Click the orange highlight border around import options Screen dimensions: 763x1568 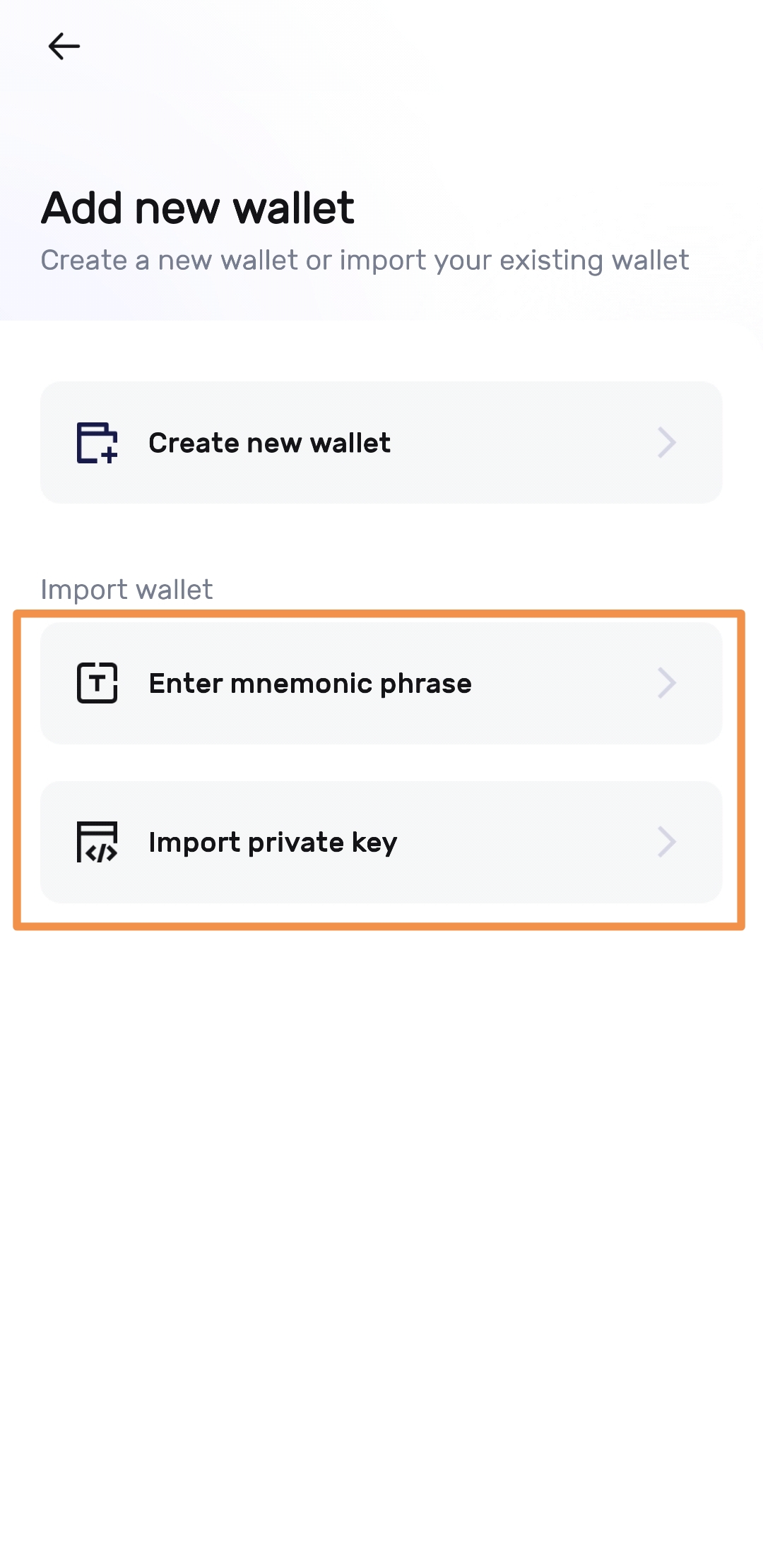pyautogui.click(x=740, y=770)
